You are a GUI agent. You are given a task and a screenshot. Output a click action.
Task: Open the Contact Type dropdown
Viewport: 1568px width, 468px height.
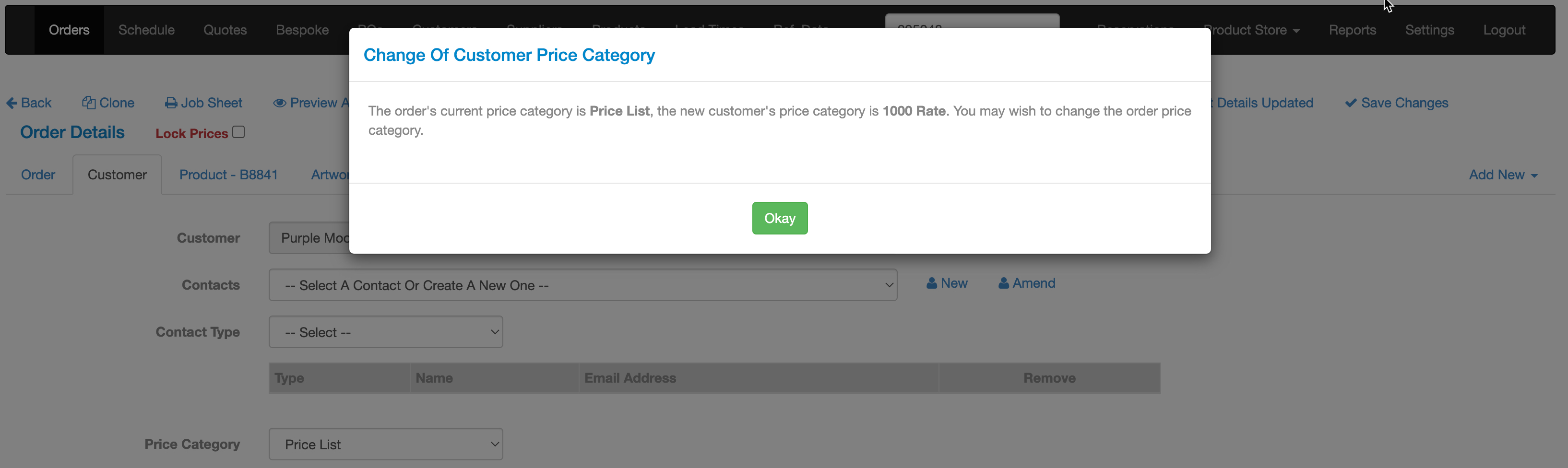[x=385, y=332]
